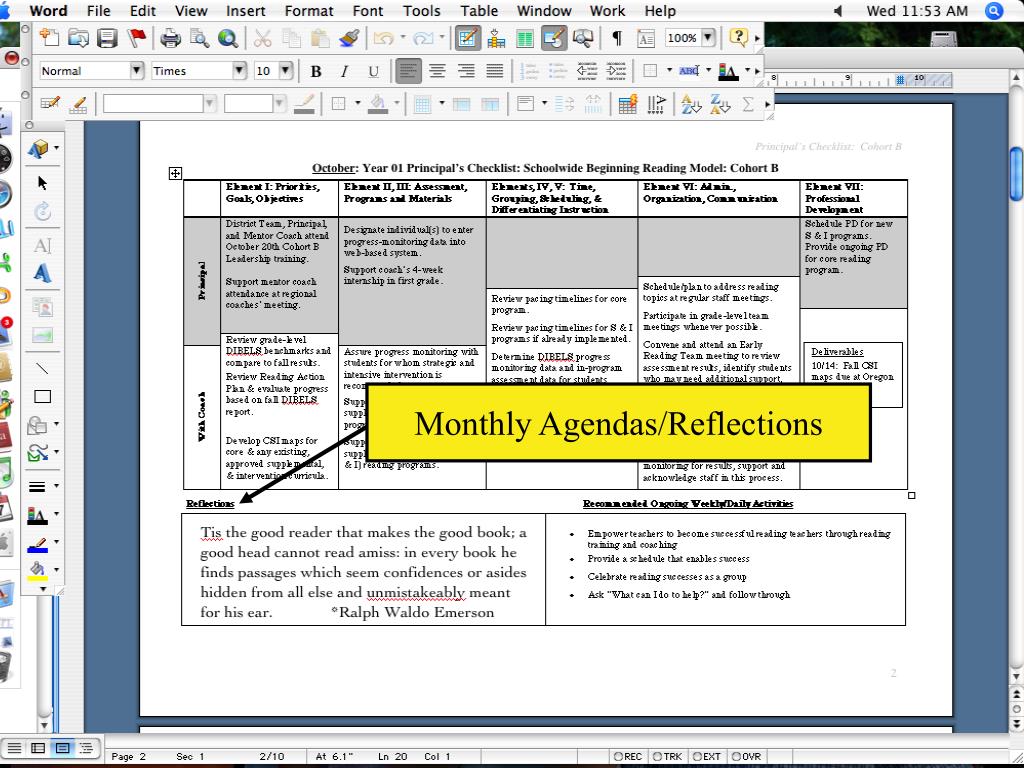
Task: Toggle Bold formatting
Action: click(x=316, y=71)
